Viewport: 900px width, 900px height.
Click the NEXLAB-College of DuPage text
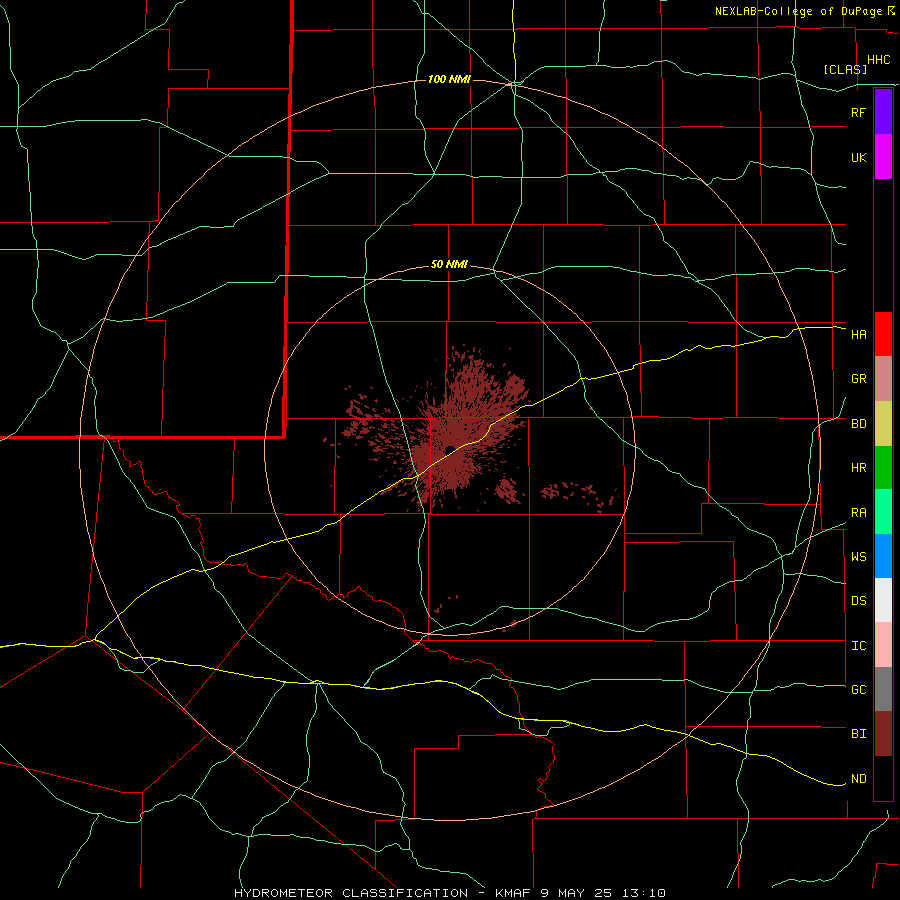point(800,11)
